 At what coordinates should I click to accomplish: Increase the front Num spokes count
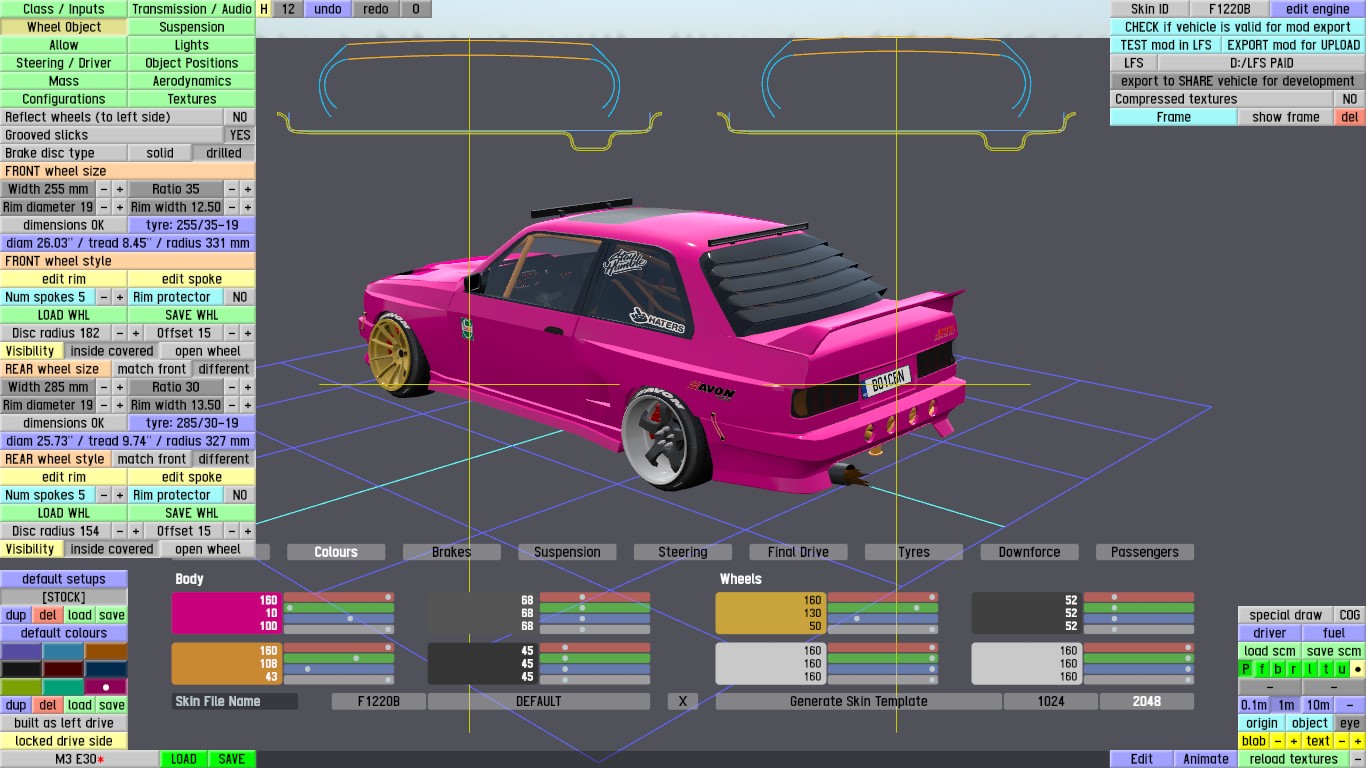pos(119,297)
